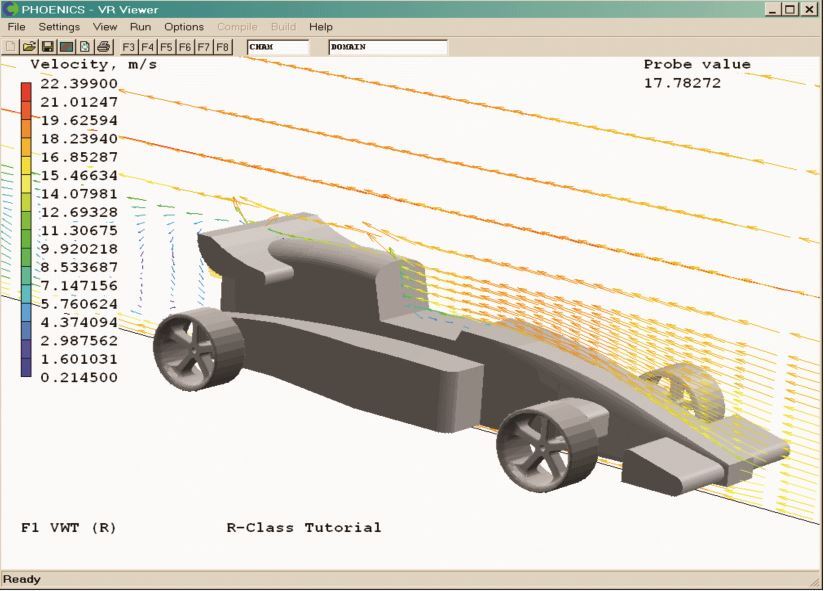Viewport: 824px width, 591px height.
Task: Click the F5 toolbar button
Action: coord(166,47)
